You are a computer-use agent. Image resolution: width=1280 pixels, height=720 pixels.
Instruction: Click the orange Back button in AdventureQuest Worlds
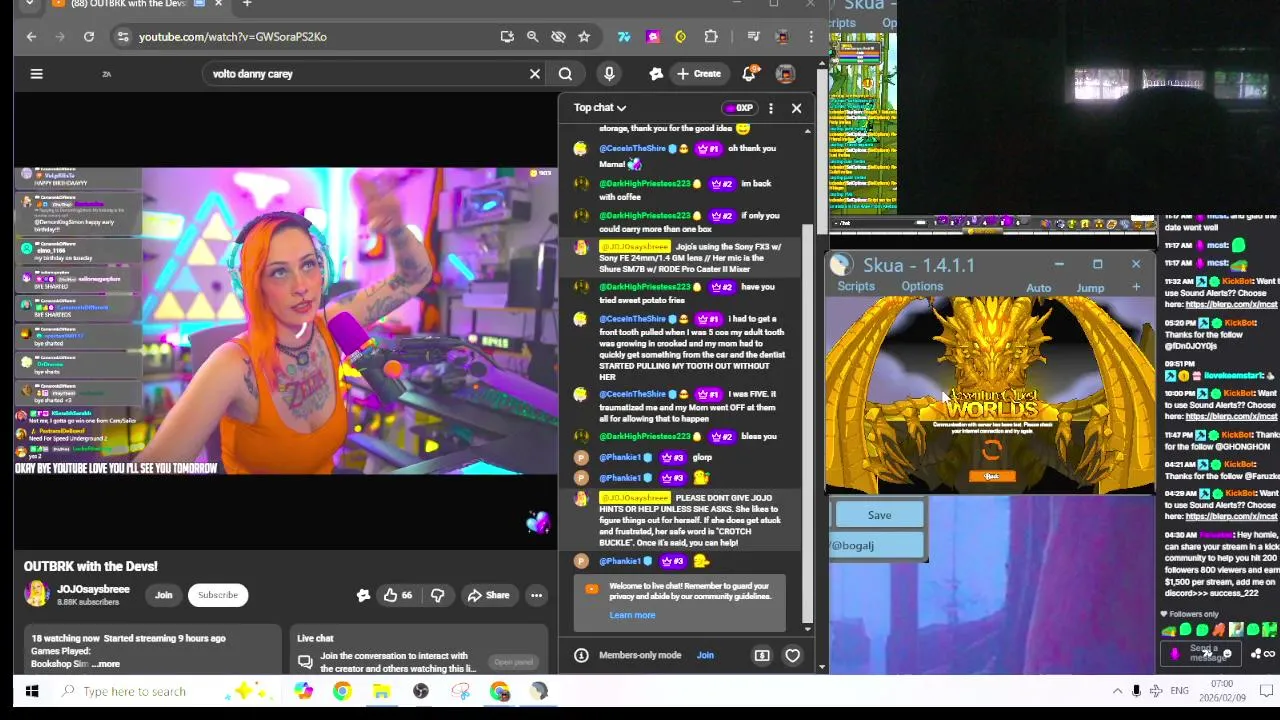[x=991, y=476]
